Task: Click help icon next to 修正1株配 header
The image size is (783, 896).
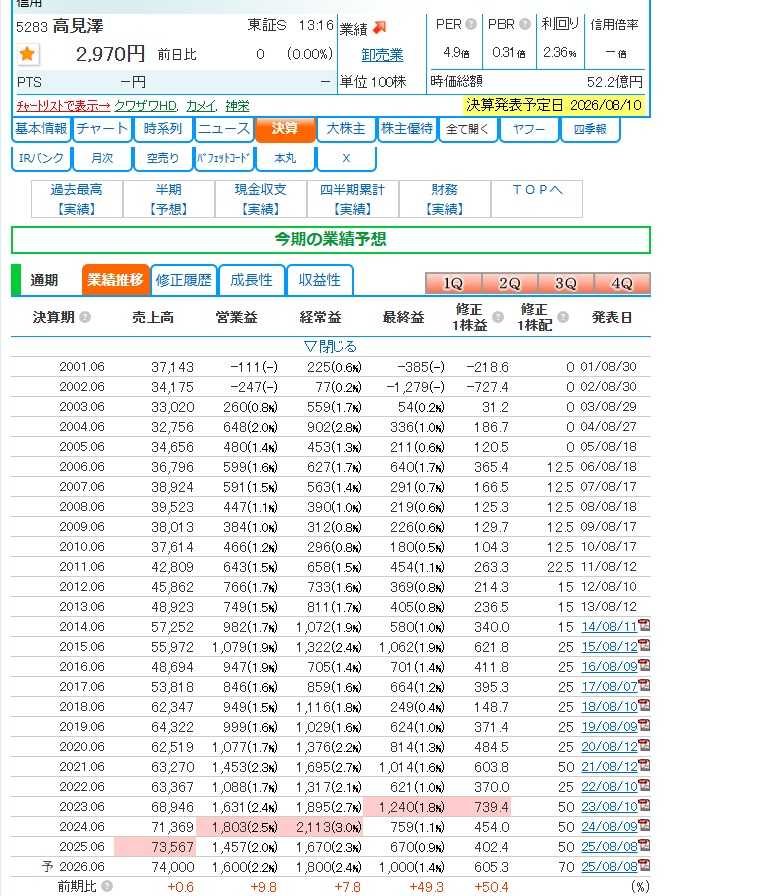Action: point(563,317)
